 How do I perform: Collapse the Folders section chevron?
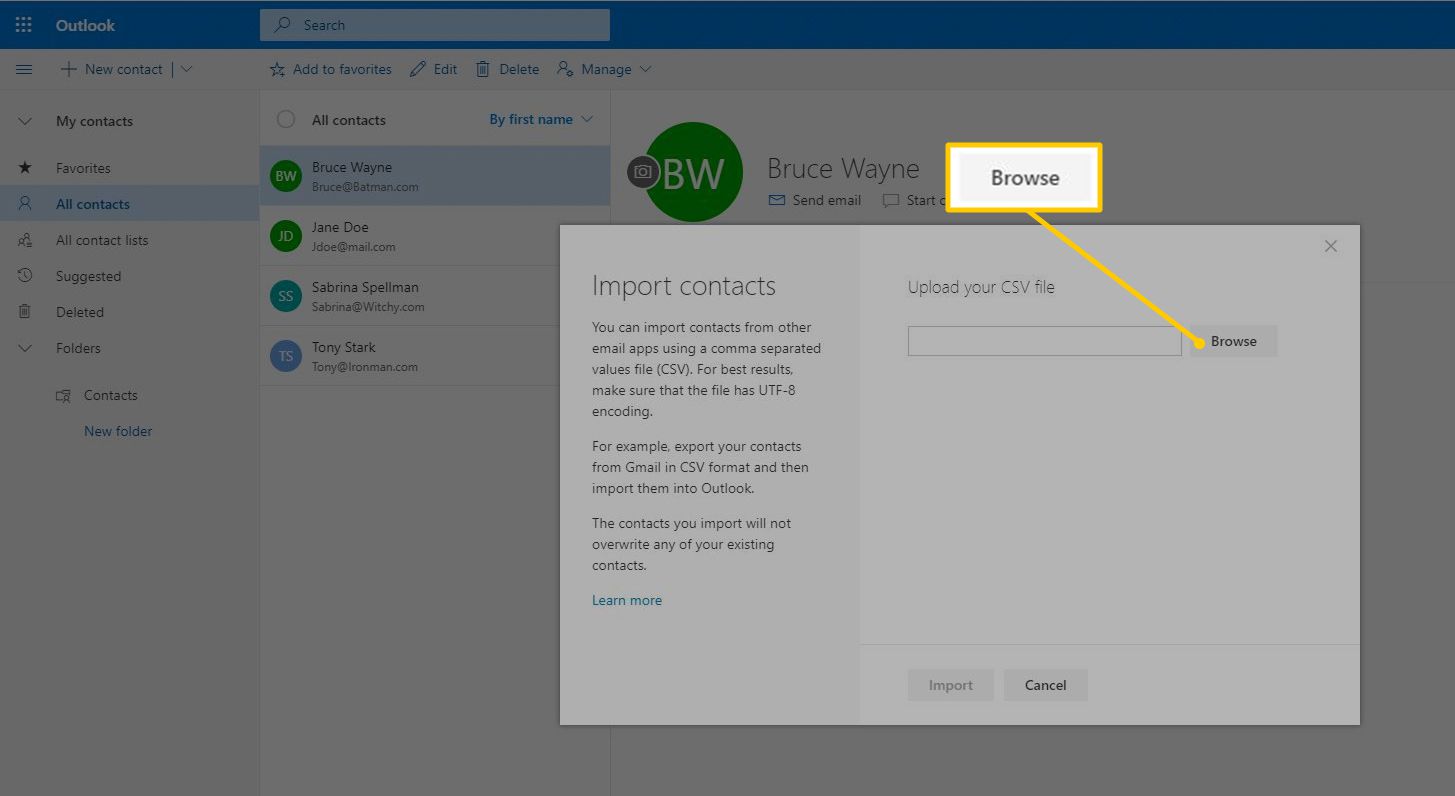click(25, 348)
